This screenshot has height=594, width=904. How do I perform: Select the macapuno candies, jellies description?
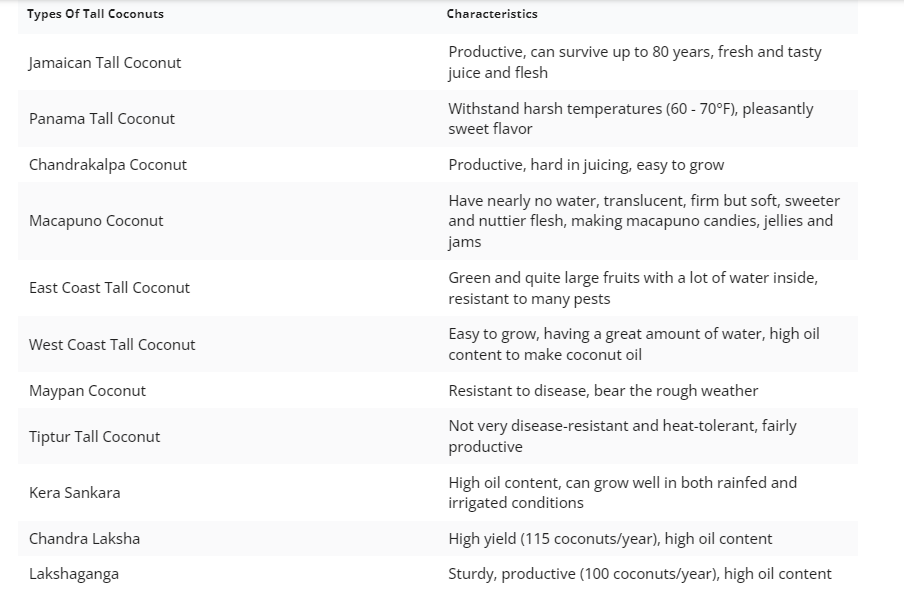tap(644, 221)
